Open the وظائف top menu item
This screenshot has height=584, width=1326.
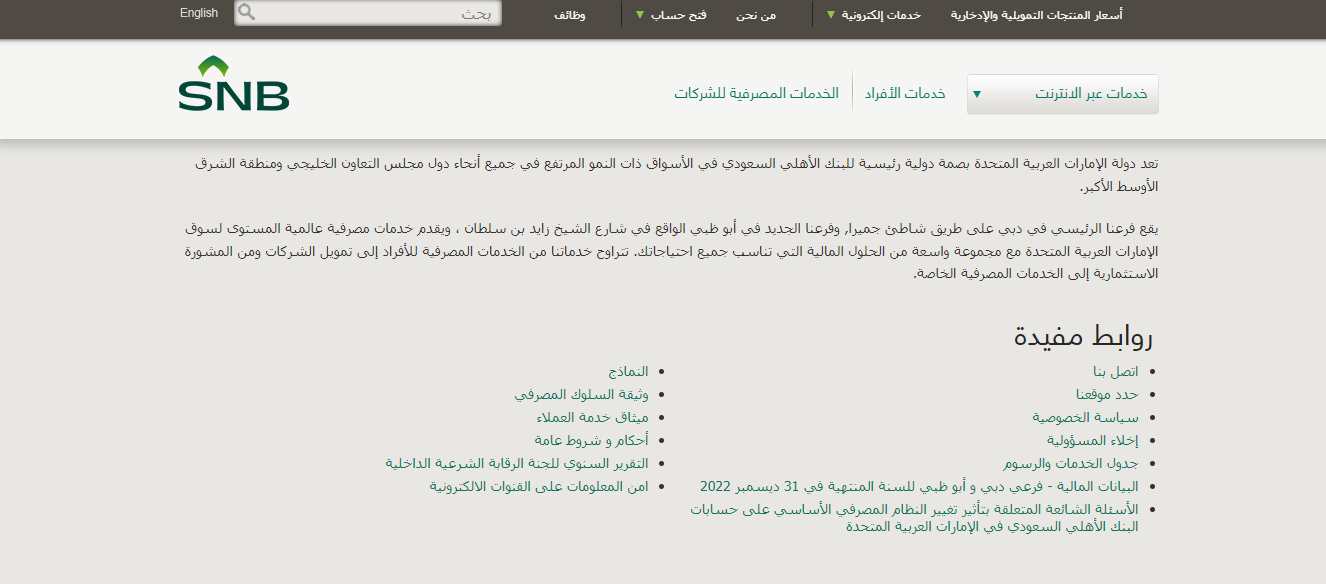click(x=569, y=15)
